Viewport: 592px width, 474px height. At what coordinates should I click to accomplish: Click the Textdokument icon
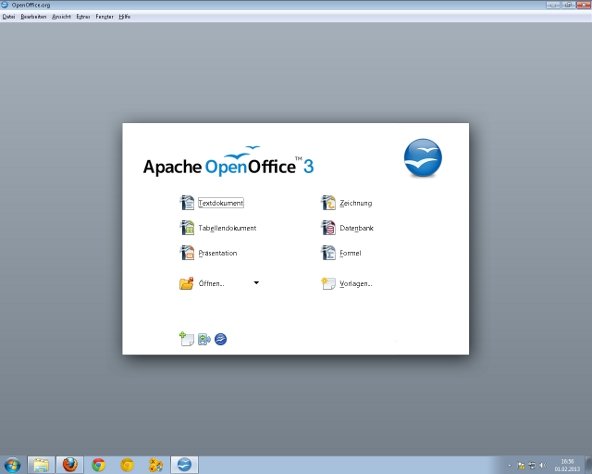(x=187, y=203)
